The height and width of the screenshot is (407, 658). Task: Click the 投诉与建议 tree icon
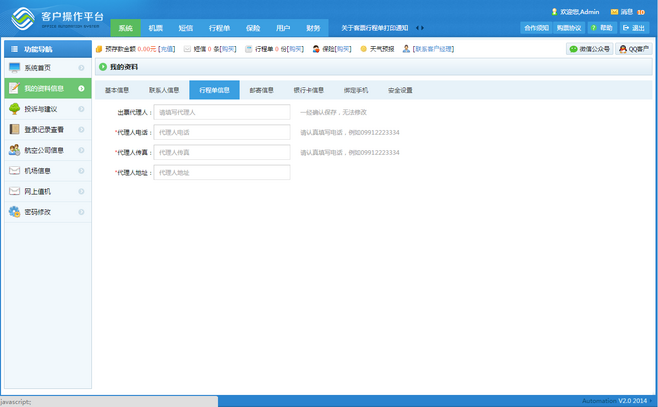[x=14, y=109]
